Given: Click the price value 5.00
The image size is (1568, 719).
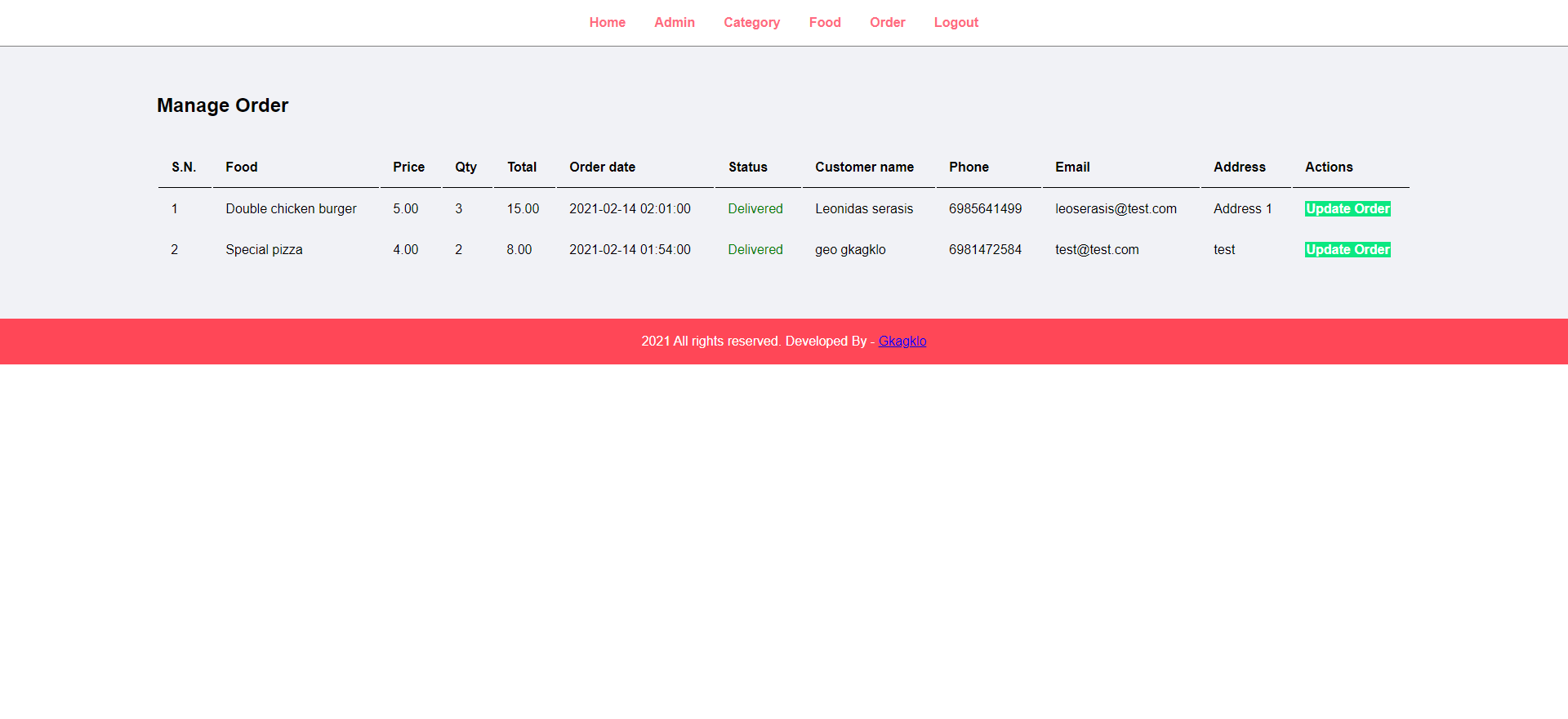Looking at the screenshot, I should 406,209.
